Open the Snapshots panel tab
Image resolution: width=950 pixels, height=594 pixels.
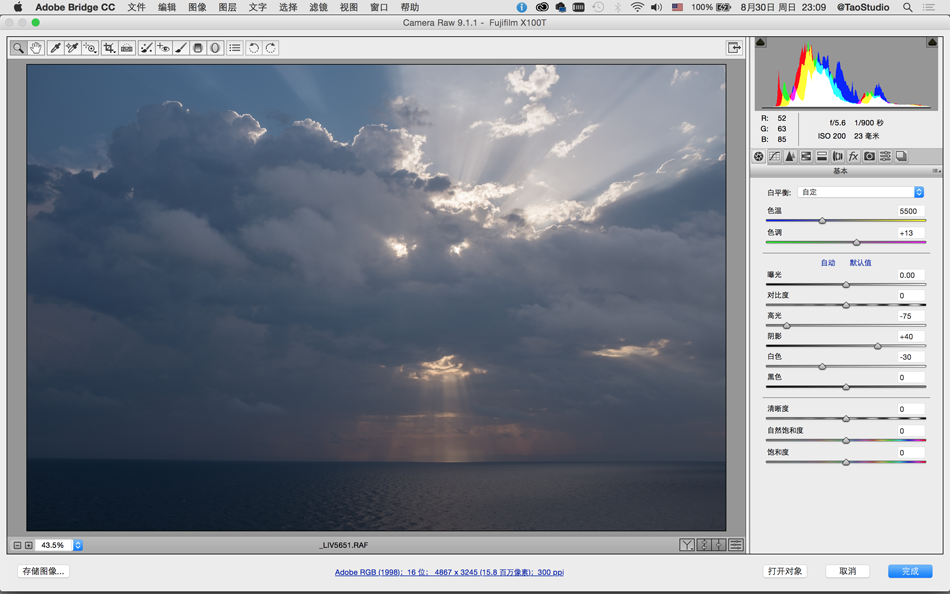[902, 156]
